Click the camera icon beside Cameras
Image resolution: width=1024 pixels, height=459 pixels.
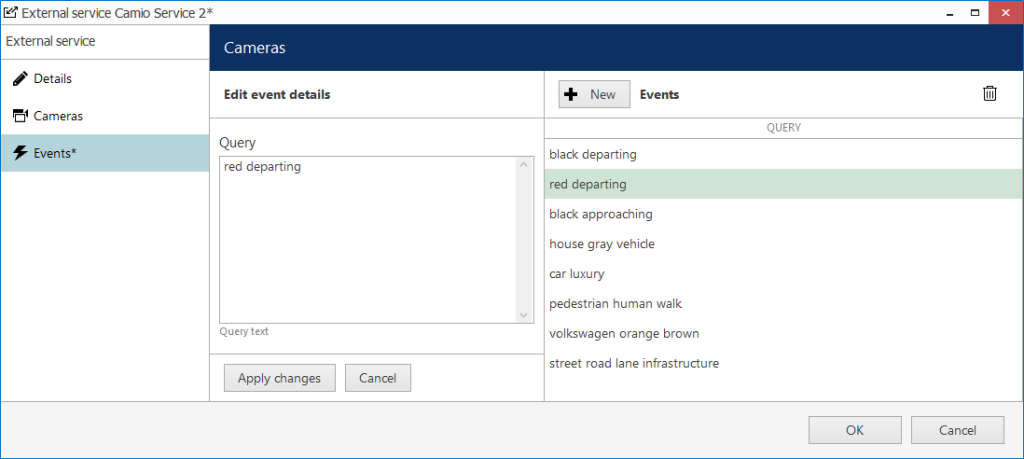21,116
